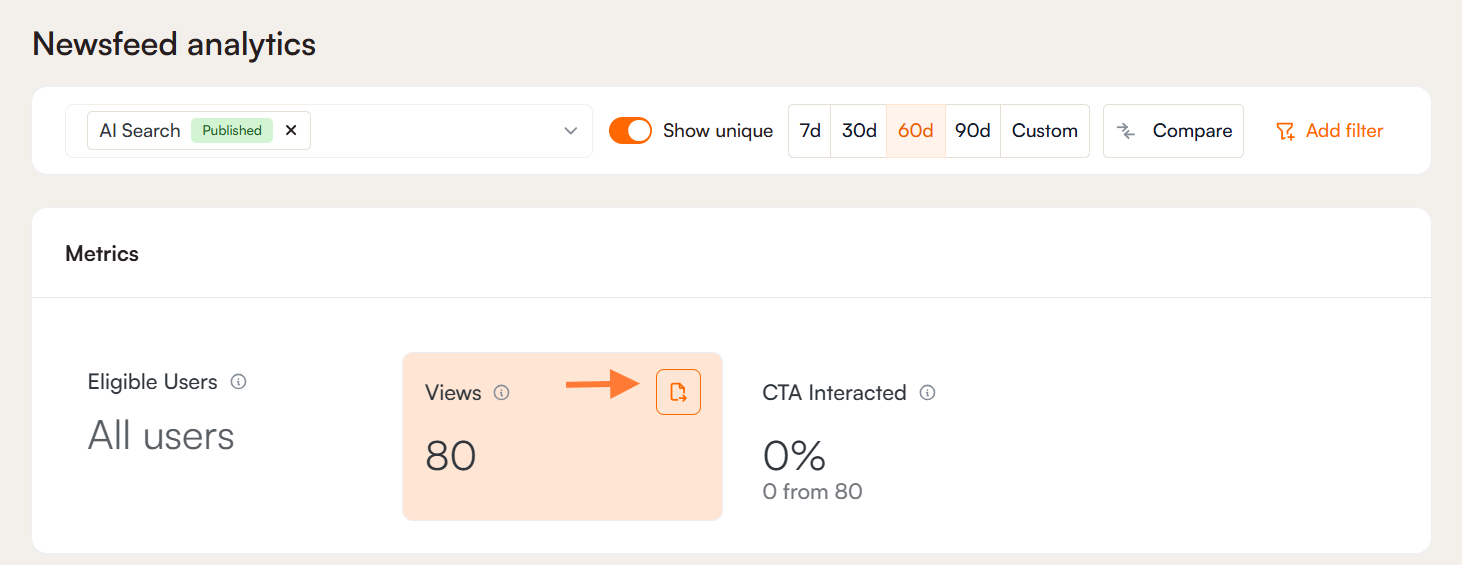Click the info icon beside CTA Interacted
The height and width of the screenshot is (565, 1462).
pyautogui.click(x=927, y=393)
